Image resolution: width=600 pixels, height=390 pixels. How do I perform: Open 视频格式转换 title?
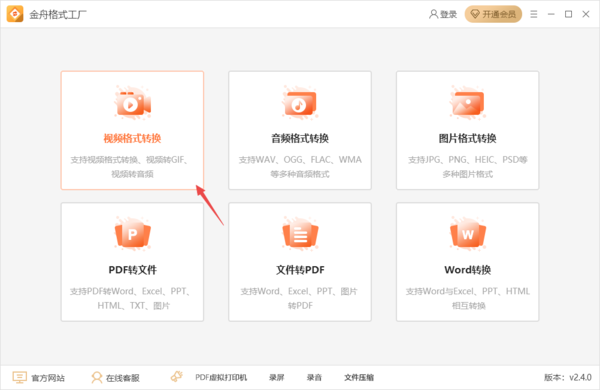132,138
